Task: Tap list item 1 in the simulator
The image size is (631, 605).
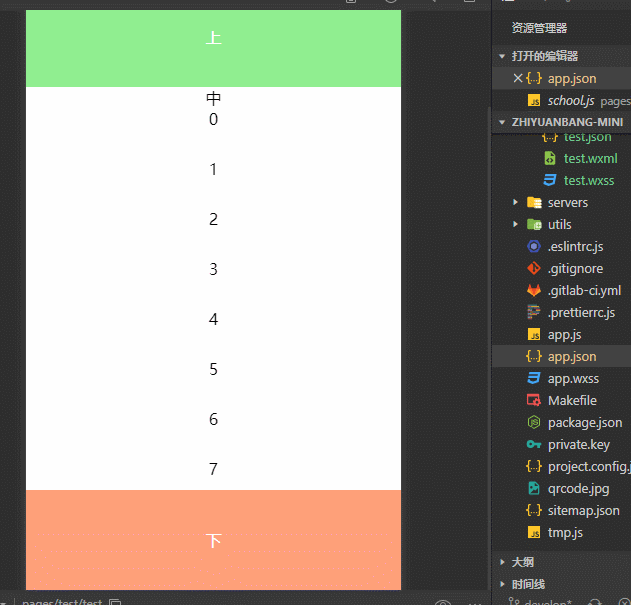Action: click(x=213, y=169)
